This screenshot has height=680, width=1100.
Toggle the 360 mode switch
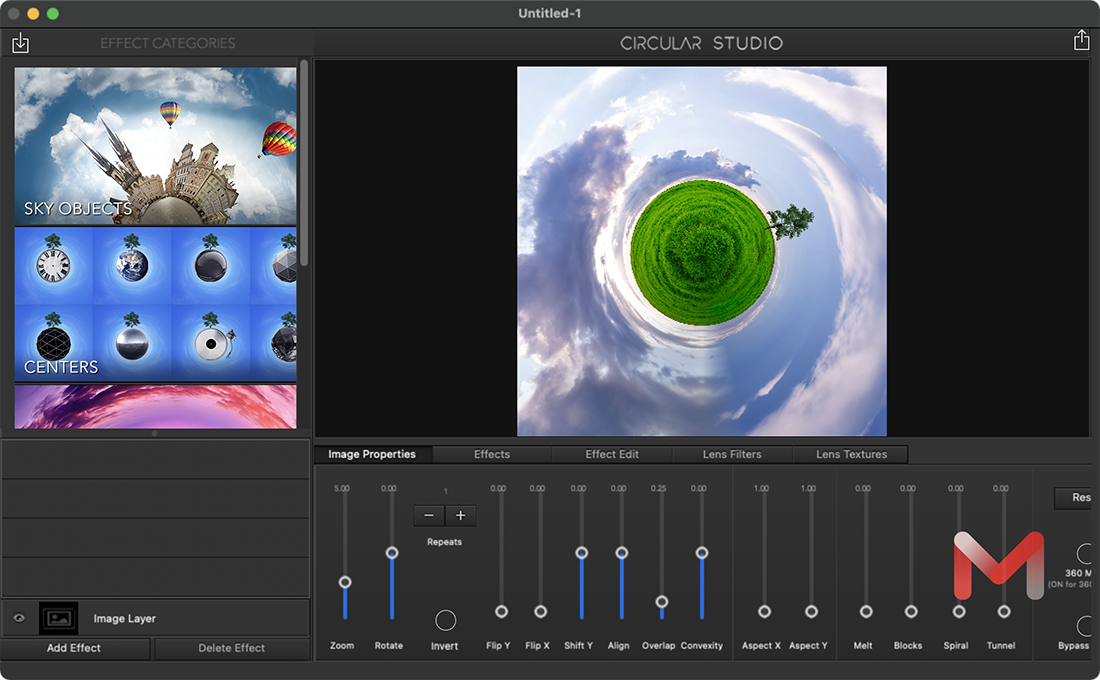[1084, 553]
